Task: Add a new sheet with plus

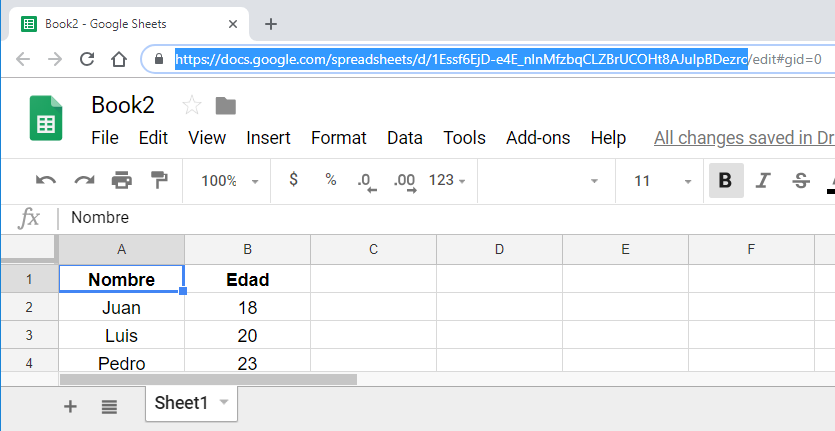Action: (x=70, y=406)
